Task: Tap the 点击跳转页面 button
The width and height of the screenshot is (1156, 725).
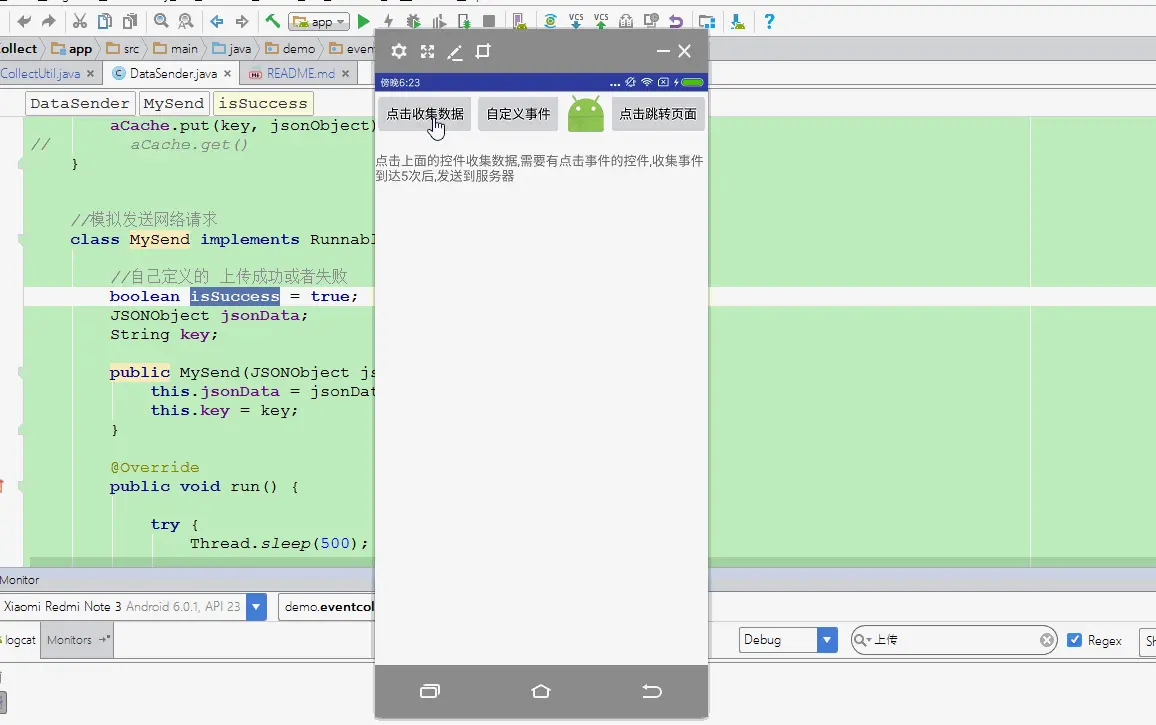Action: click(x=658, y=114)
